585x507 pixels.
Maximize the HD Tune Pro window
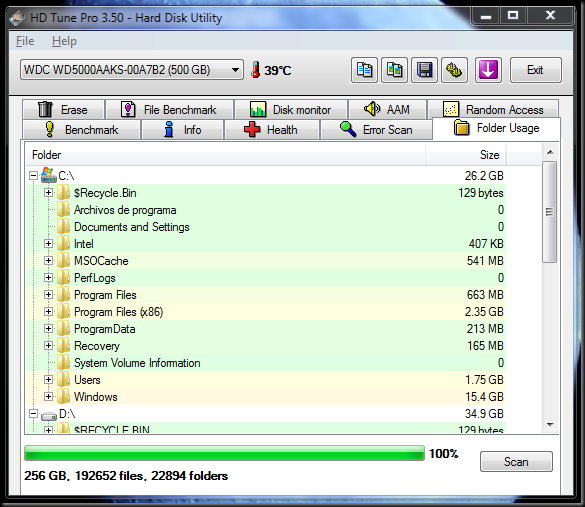tap(513, 16)
